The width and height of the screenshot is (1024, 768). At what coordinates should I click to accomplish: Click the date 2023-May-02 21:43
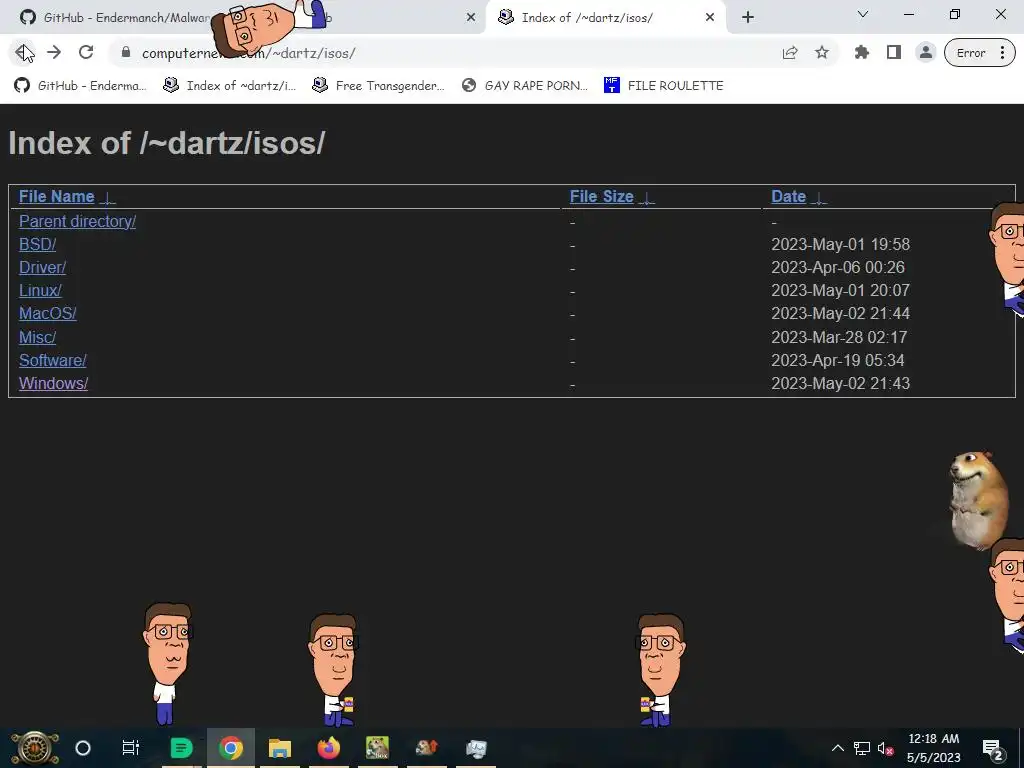pos(840,383)
